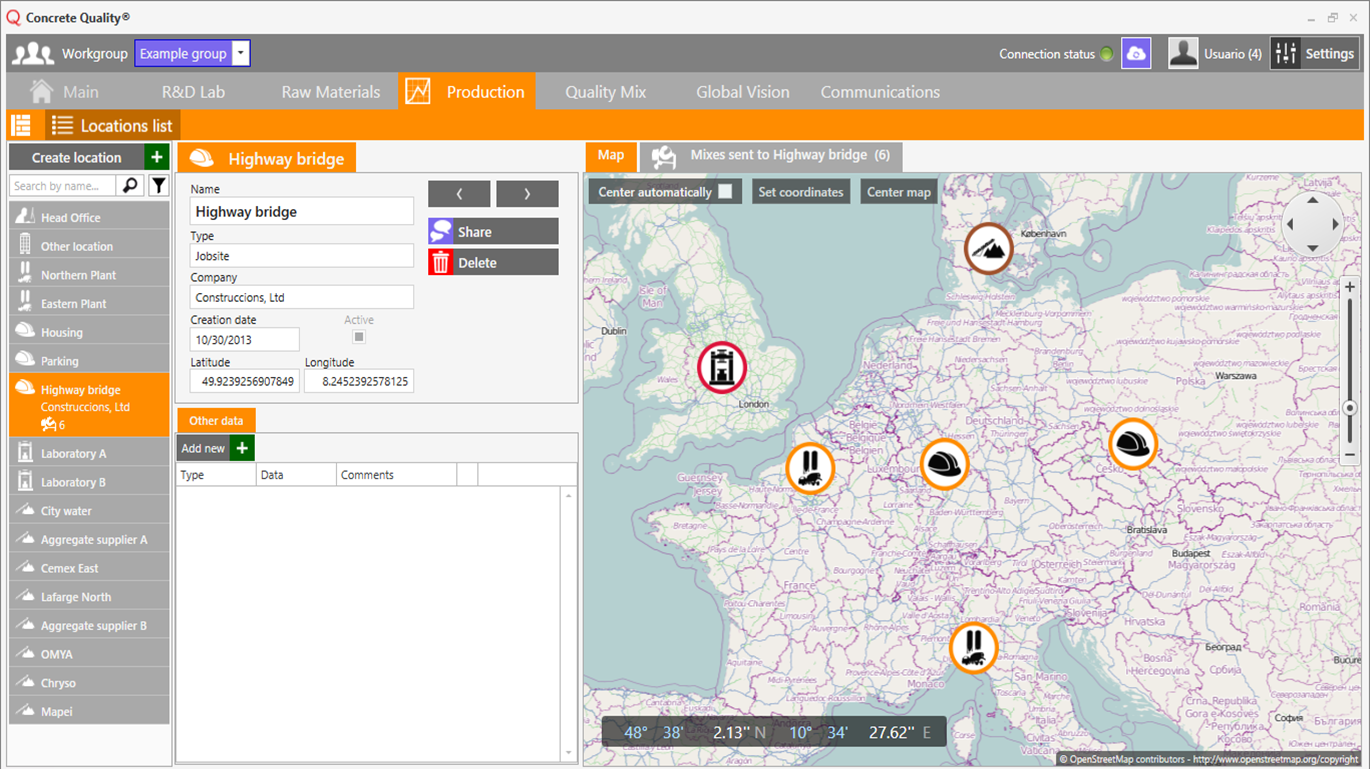
Task: Go to previous location with left chevron
Action: coord(459,194)
